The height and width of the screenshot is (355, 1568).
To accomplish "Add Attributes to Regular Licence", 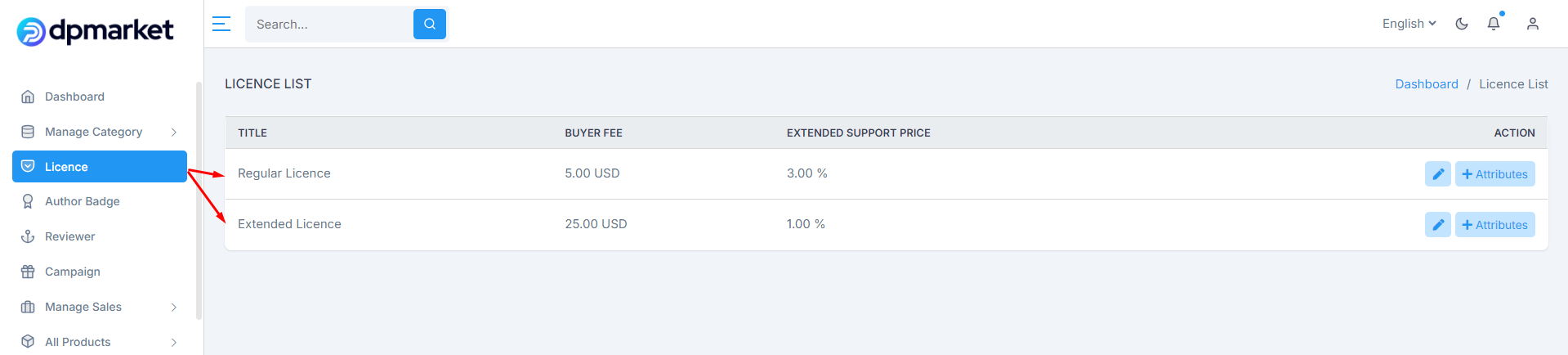I will pos(1494,174).
